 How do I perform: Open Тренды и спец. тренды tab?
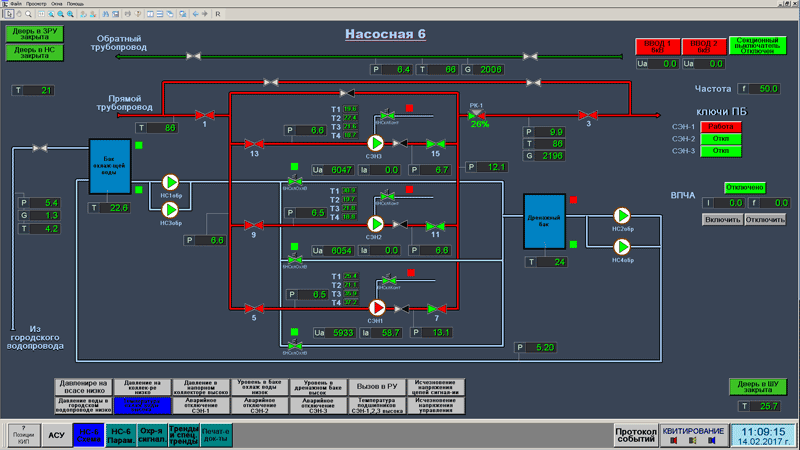click(x=184, y=435)
